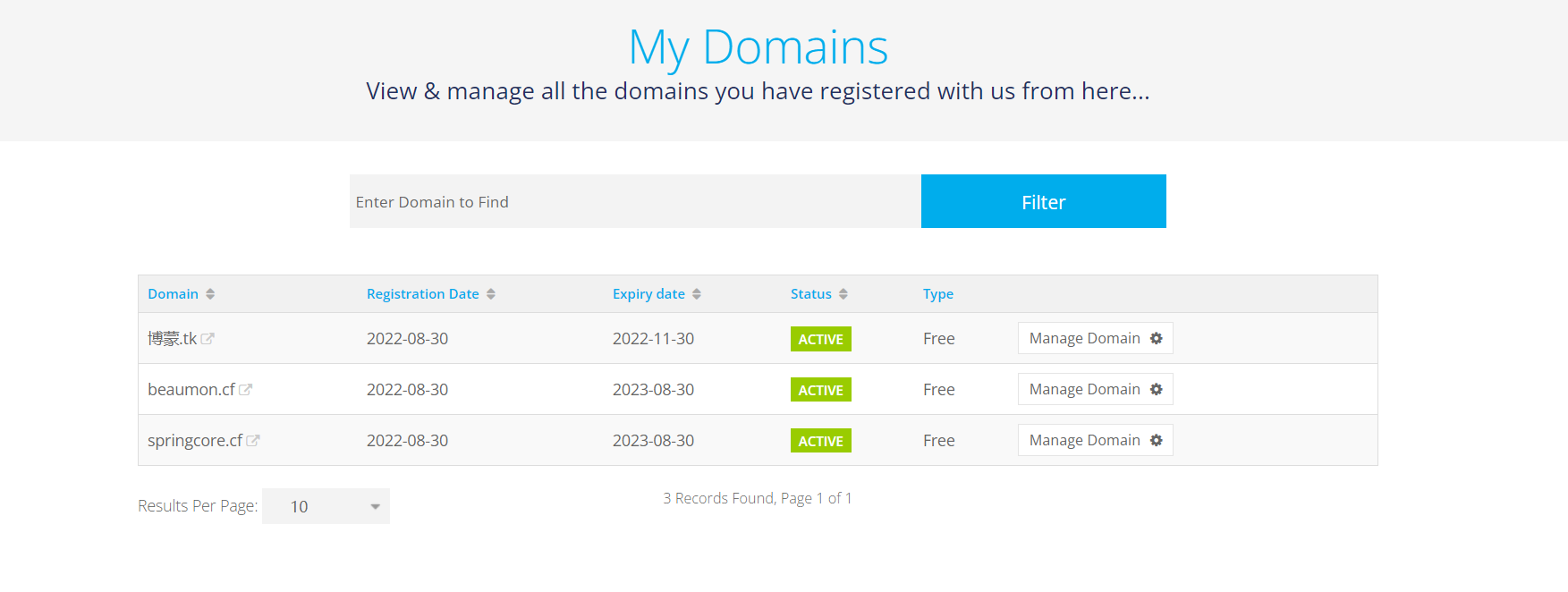
Task: Click the My Domains heading
Action: (x=759, y=47)
